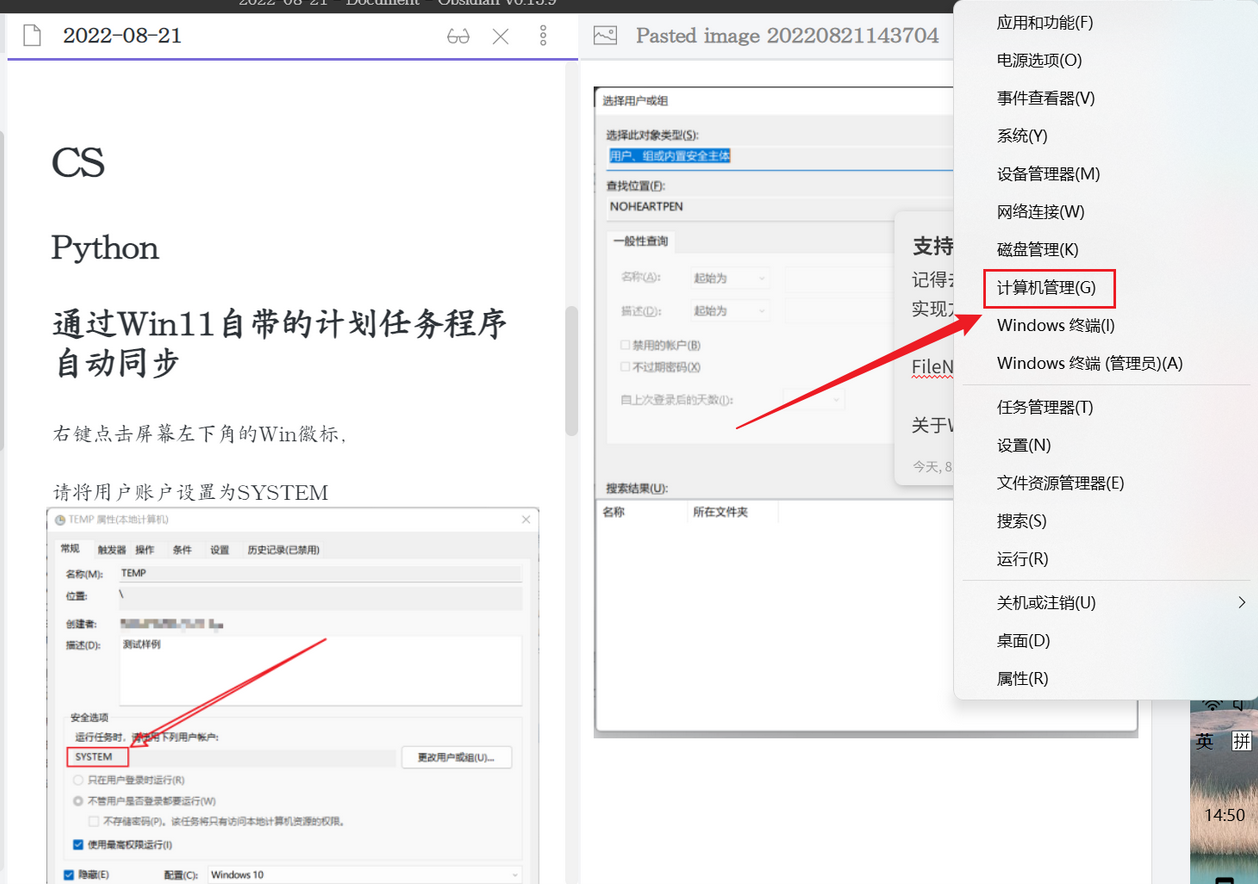Click the note pane's vertical scrollbar
The image size is (1258, 884).
(571, 370)
